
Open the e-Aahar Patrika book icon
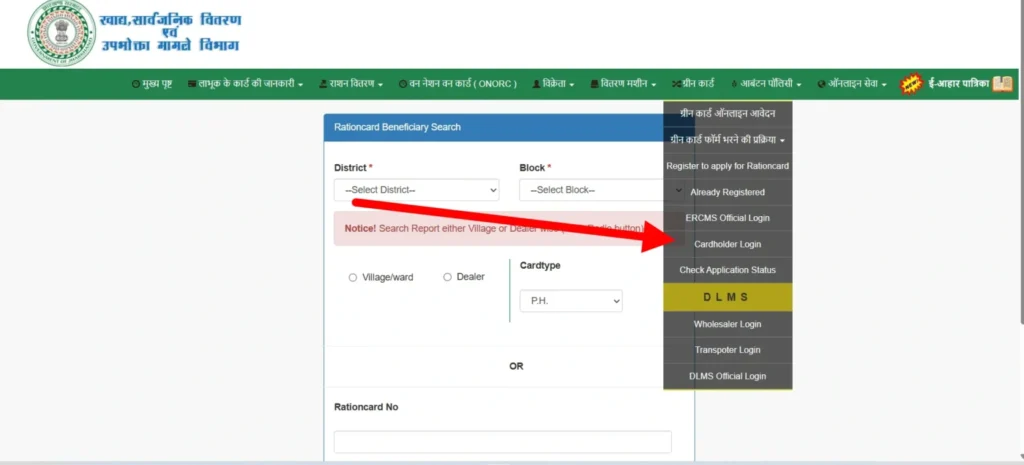pyautogui.click(x=1002, y=84)
